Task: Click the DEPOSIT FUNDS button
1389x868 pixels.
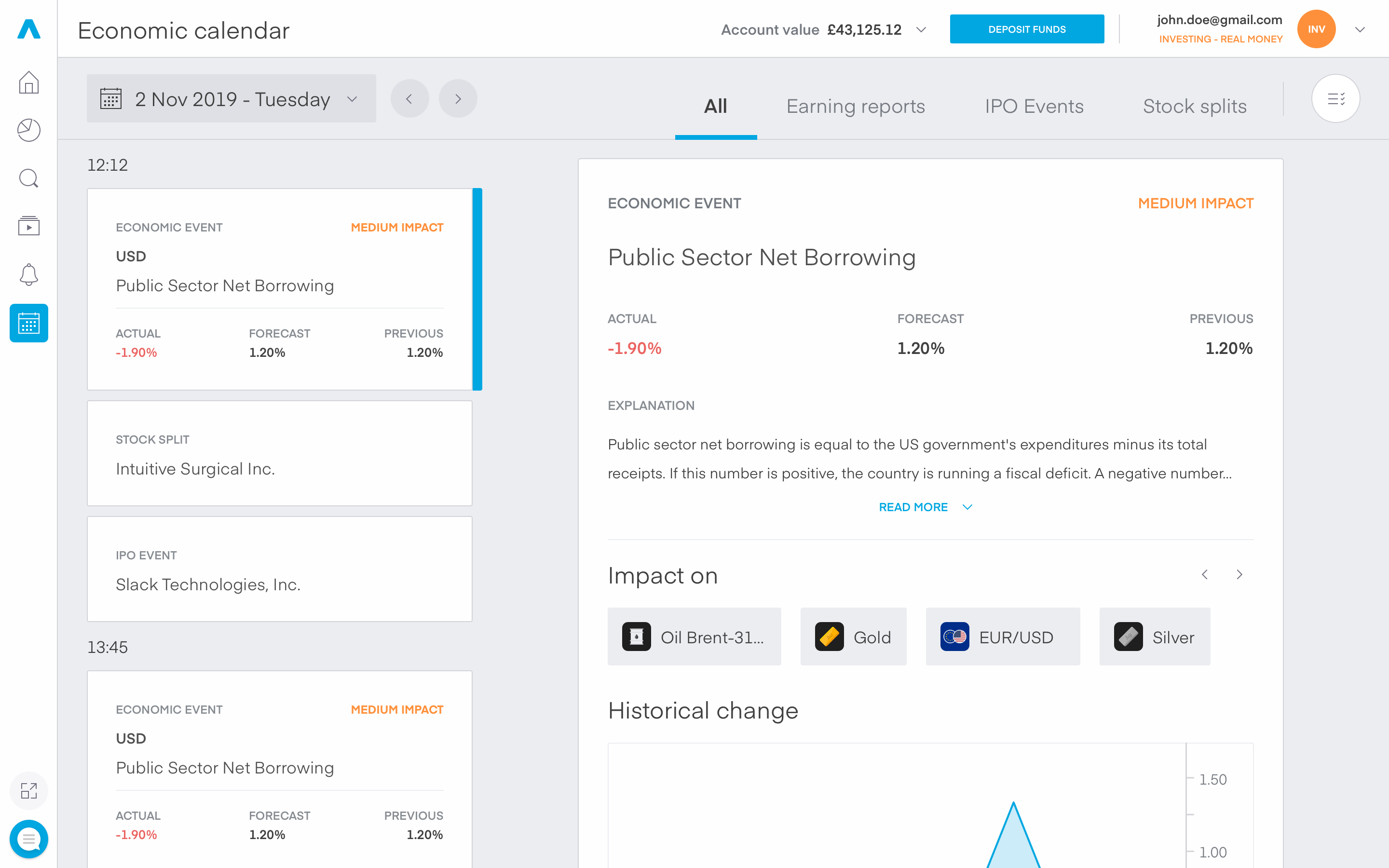Action: point(1027,29)
